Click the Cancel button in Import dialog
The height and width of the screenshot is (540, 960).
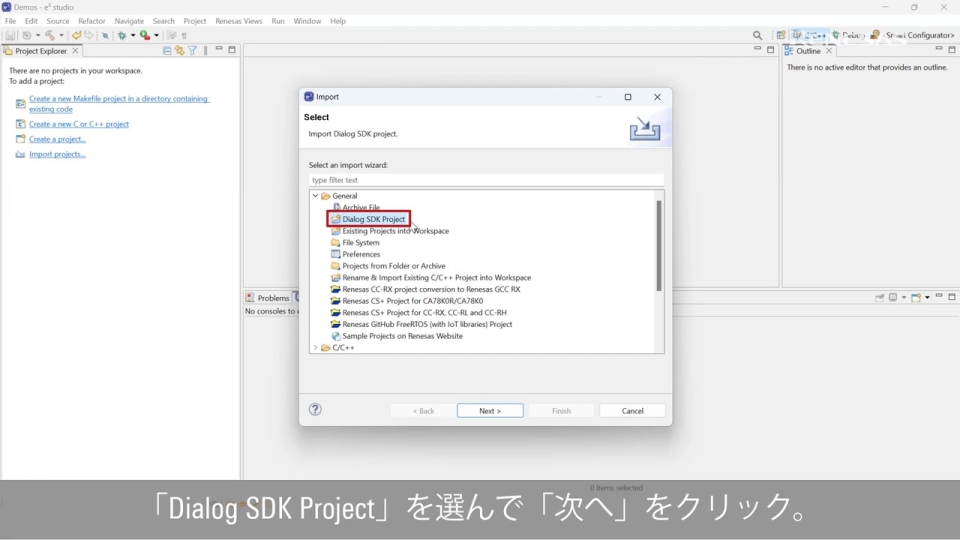(632, 411)
